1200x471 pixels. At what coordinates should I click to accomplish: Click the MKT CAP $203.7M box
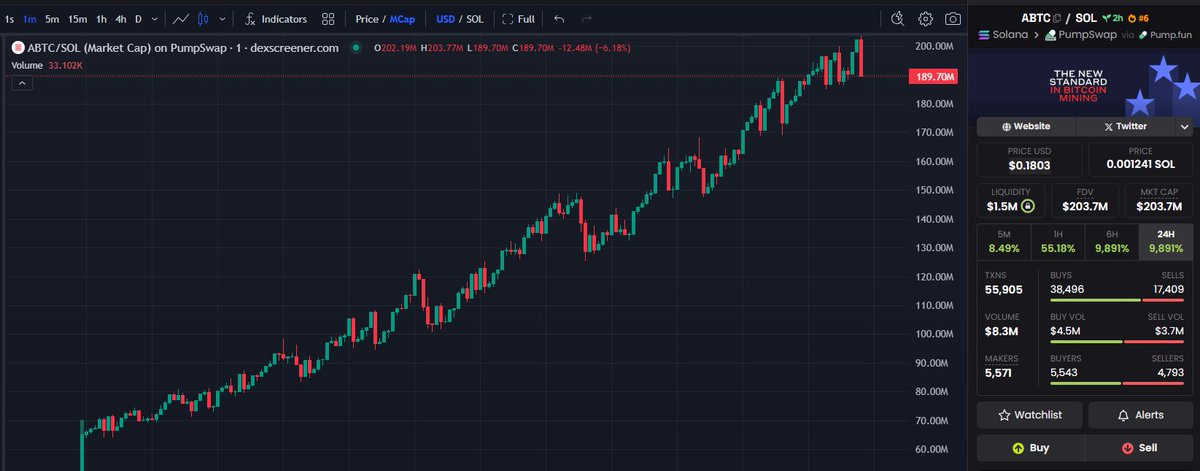tap(1159, 200)
